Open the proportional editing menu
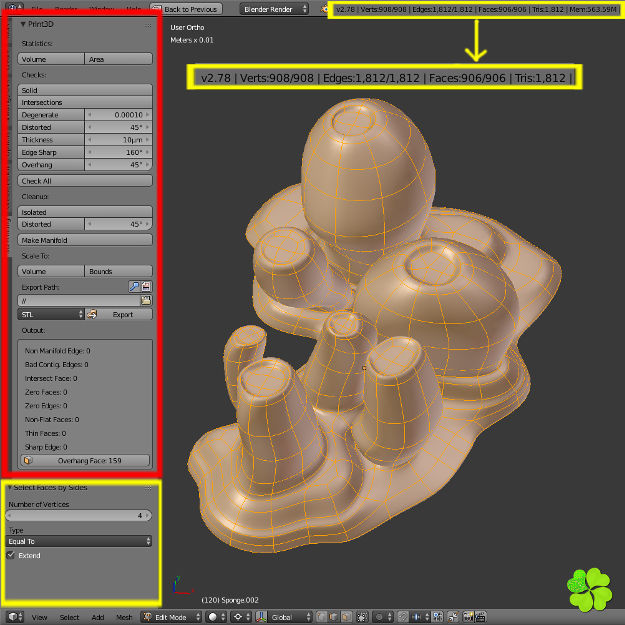 [x=383, y=617]
